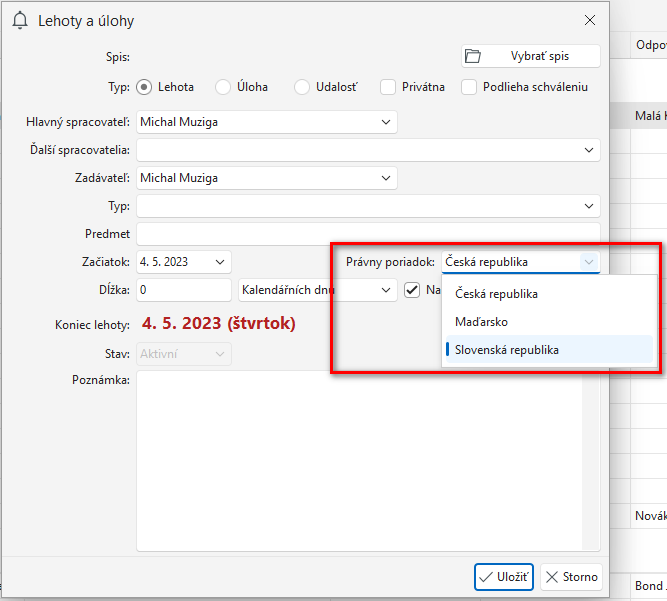Expand the Ďalší spracovatelia dropdown

click(x=368, y=150)
